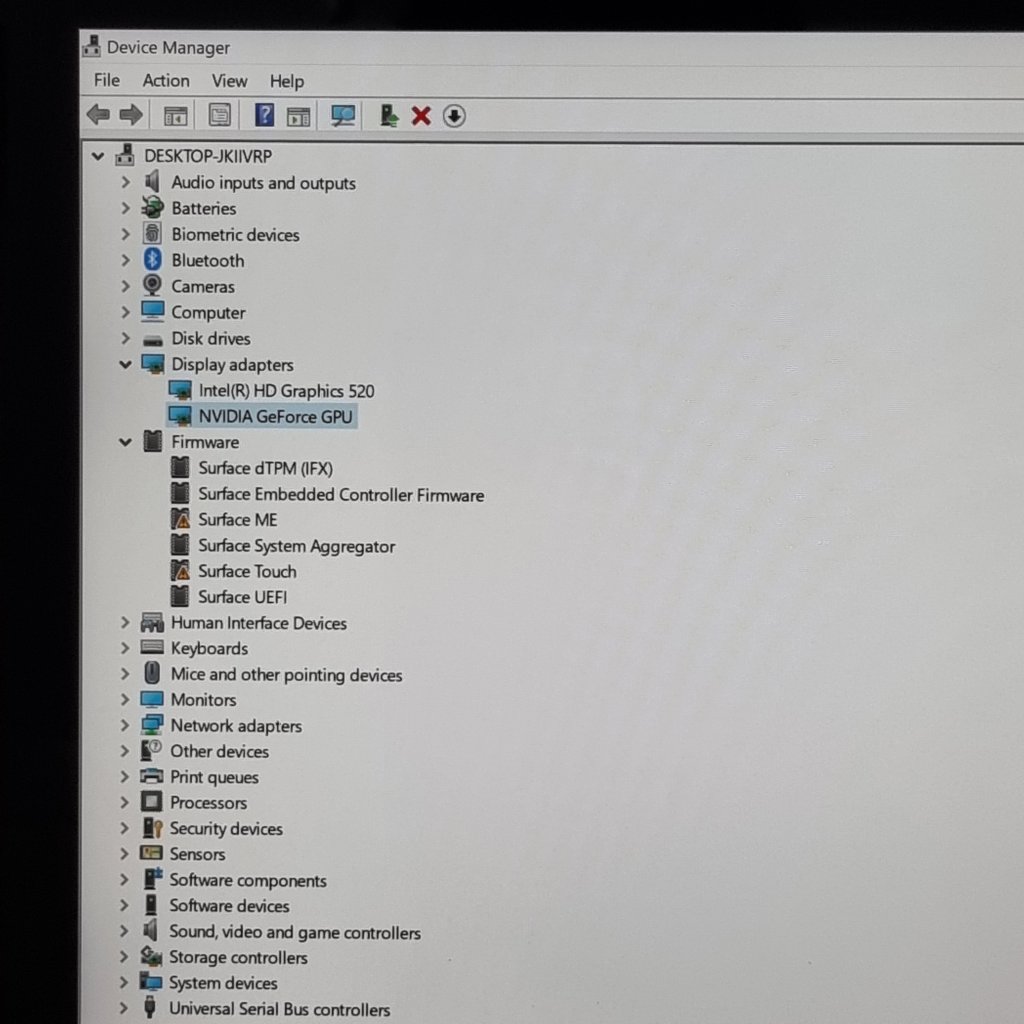Screen dimensions: 1024x1024
Task: Expand the System devices category
Action: click(x=124, y=982)
